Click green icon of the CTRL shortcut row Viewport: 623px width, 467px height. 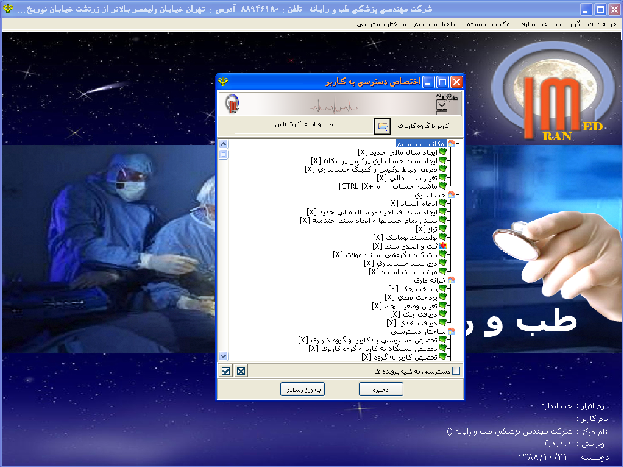click(x=443, y=186)
